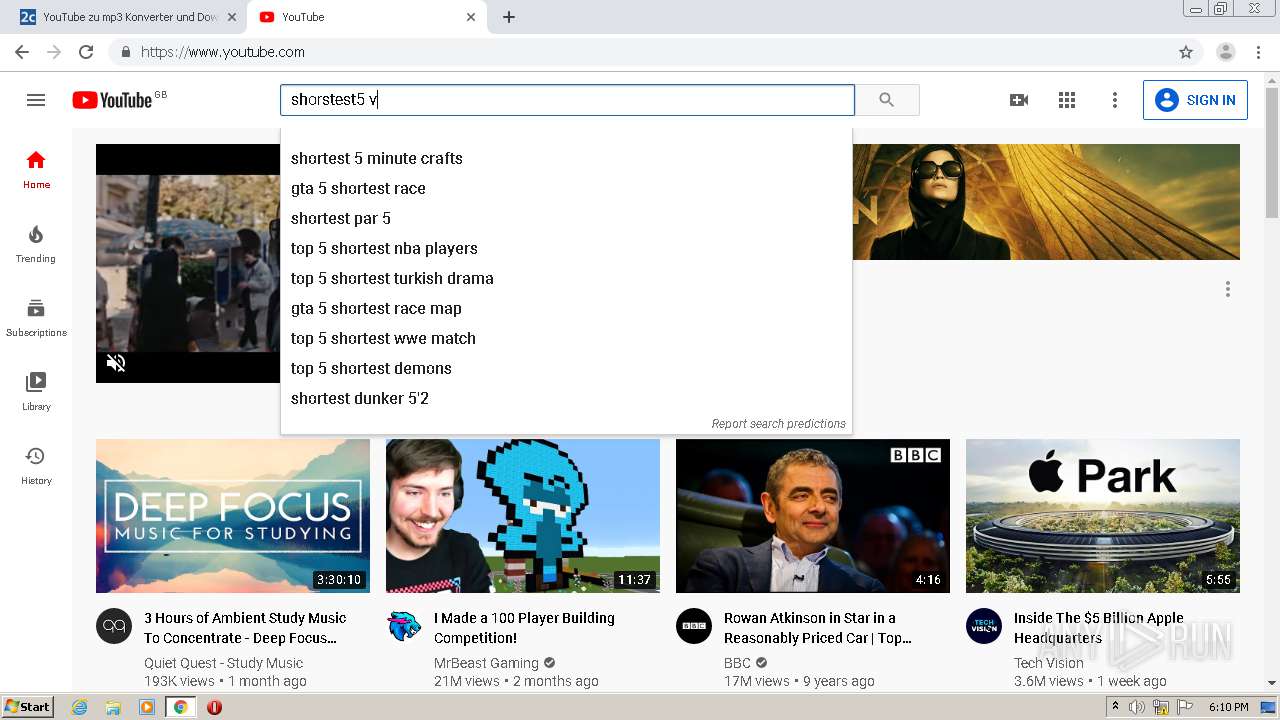1280x720 pixels.
Task: Click the SIGN IN button
Action: click(x=1195, y=100)
